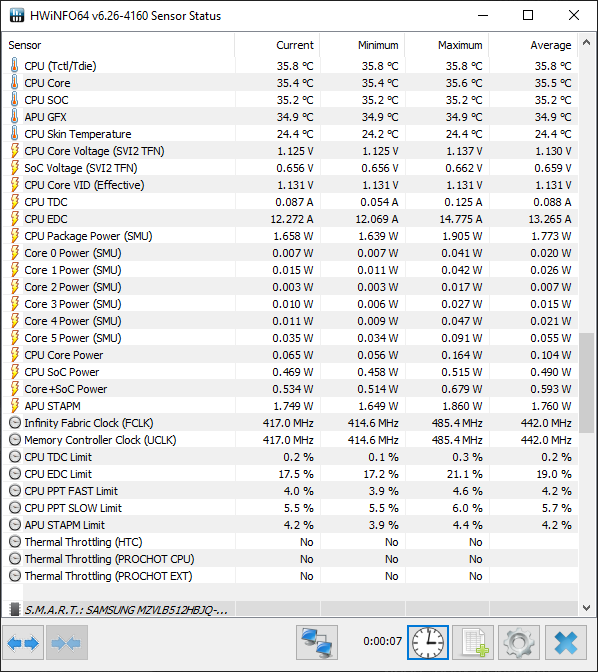Viewport: 598px width, 672px height.
Task: Start logging with the sheet plus icon
Action: pos(473,642)
